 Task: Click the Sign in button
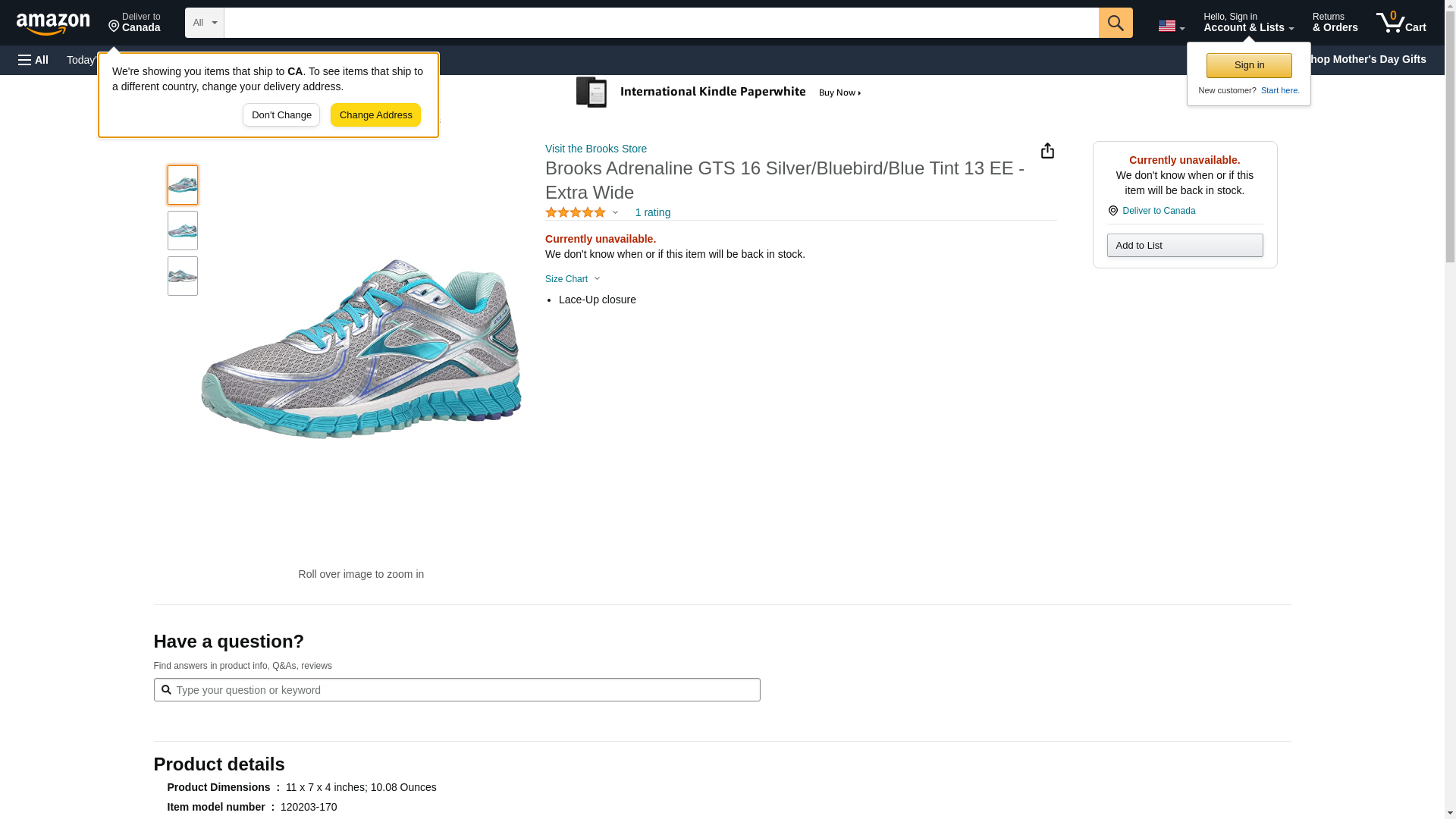coord(1249,65)
